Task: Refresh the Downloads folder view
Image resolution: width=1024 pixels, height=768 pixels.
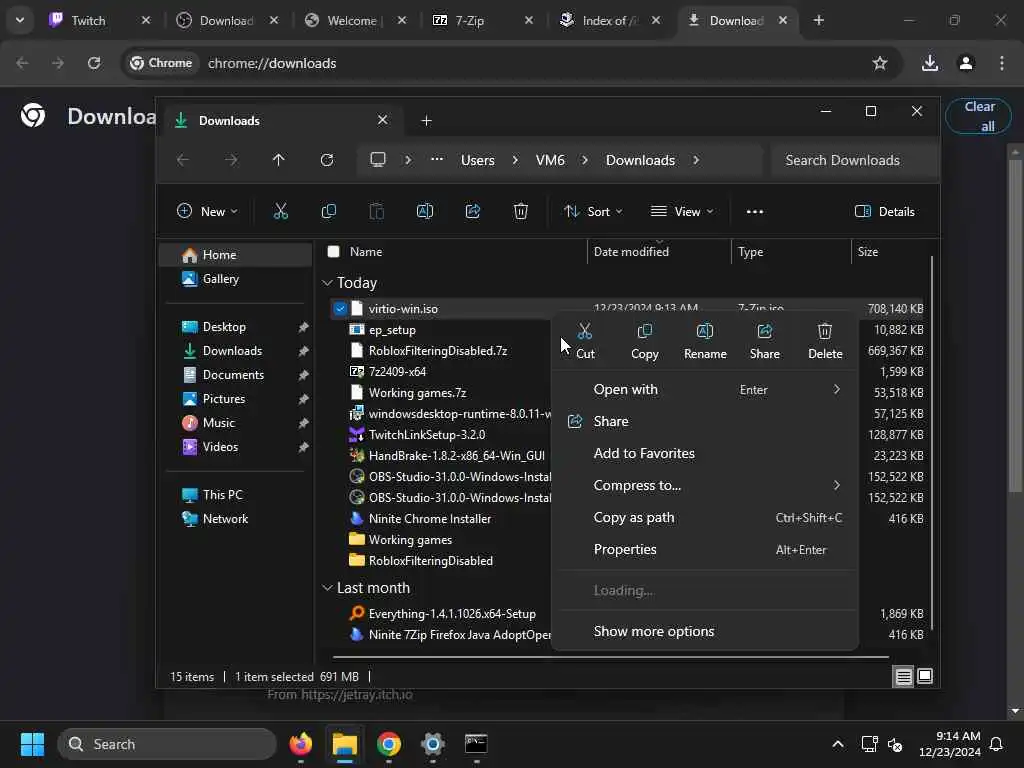Action: point(327,160)
